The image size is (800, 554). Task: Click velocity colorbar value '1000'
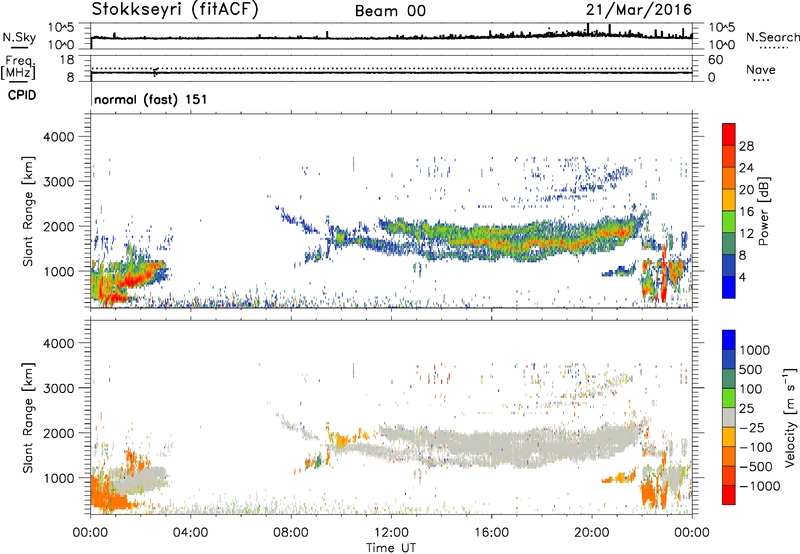(x=755, y=350)
